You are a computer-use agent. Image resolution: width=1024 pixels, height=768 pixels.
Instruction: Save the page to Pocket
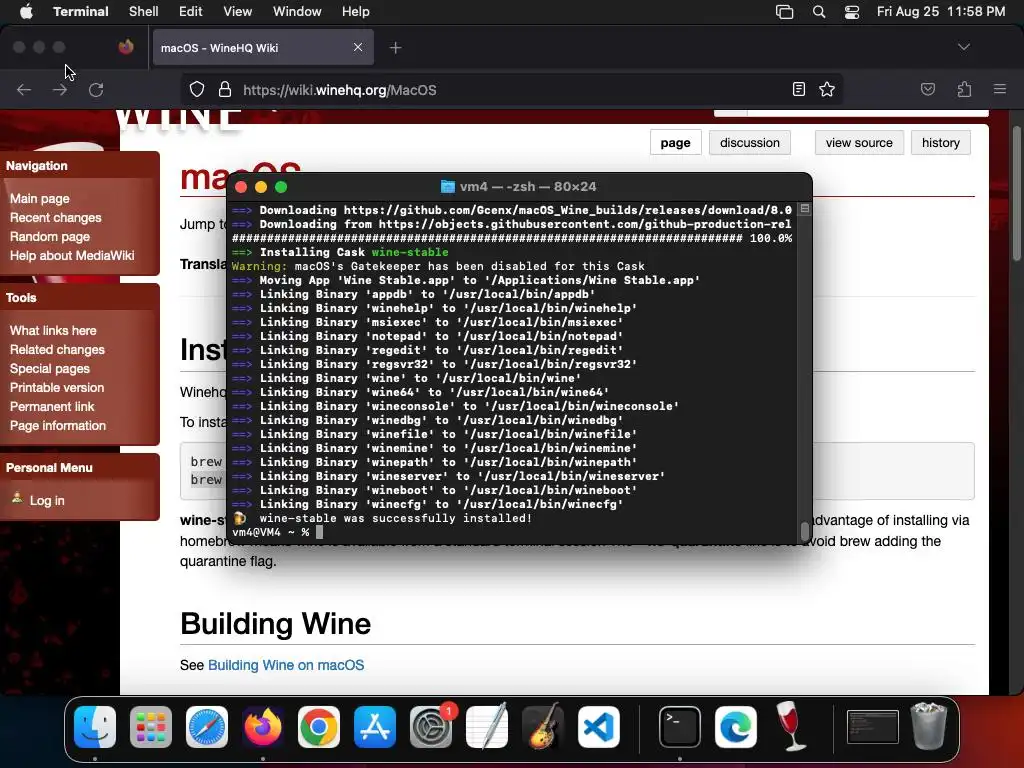coord(928,89)
